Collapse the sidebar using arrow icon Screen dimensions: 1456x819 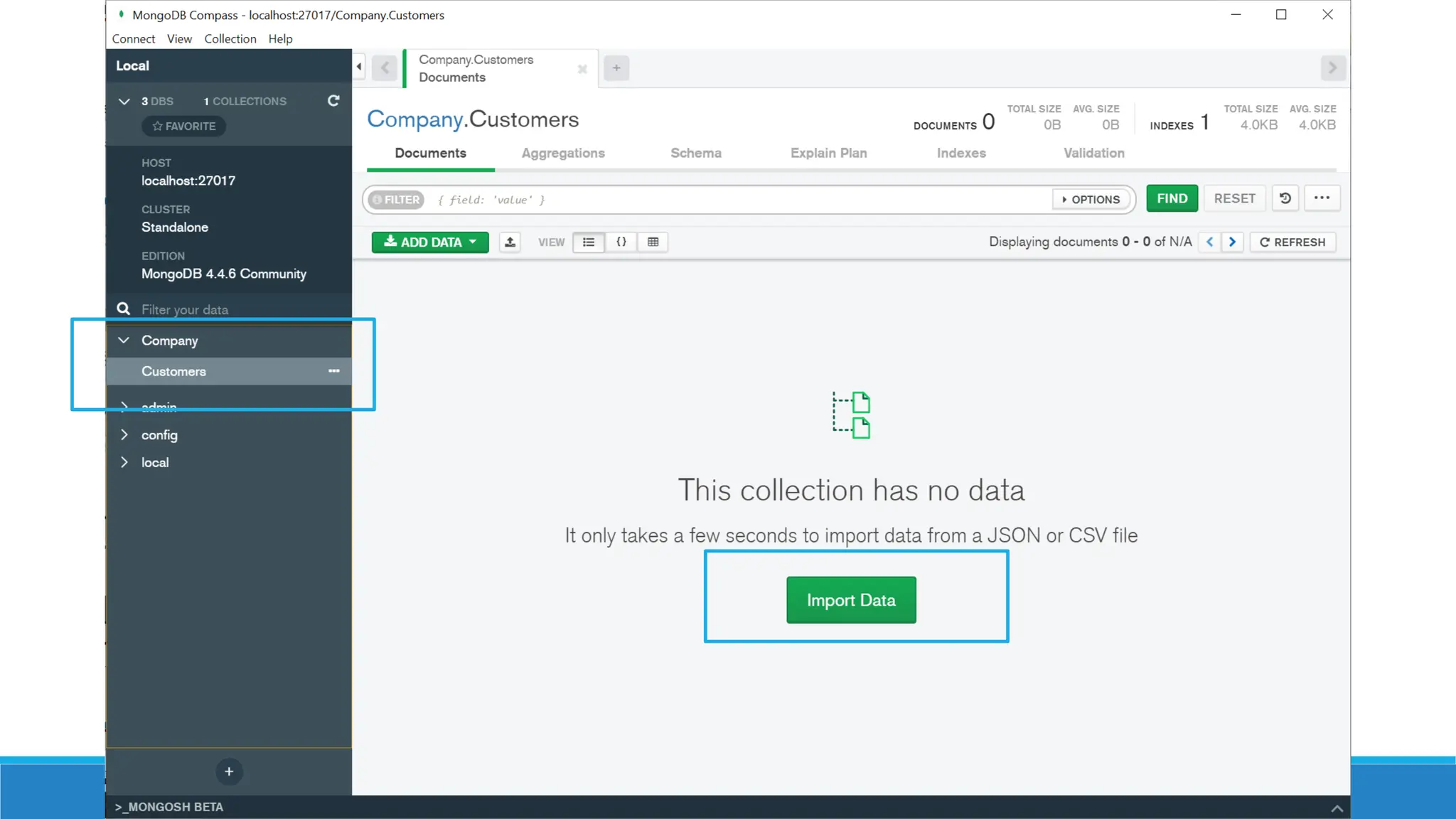(x=359, y=68)
